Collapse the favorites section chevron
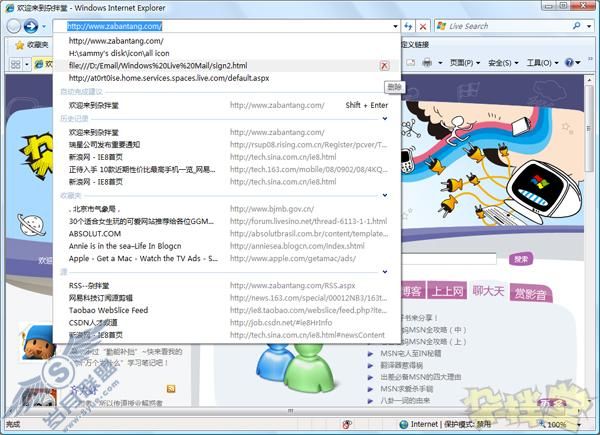Viewport: 600px width, 435px height. (x=385, y=195)
